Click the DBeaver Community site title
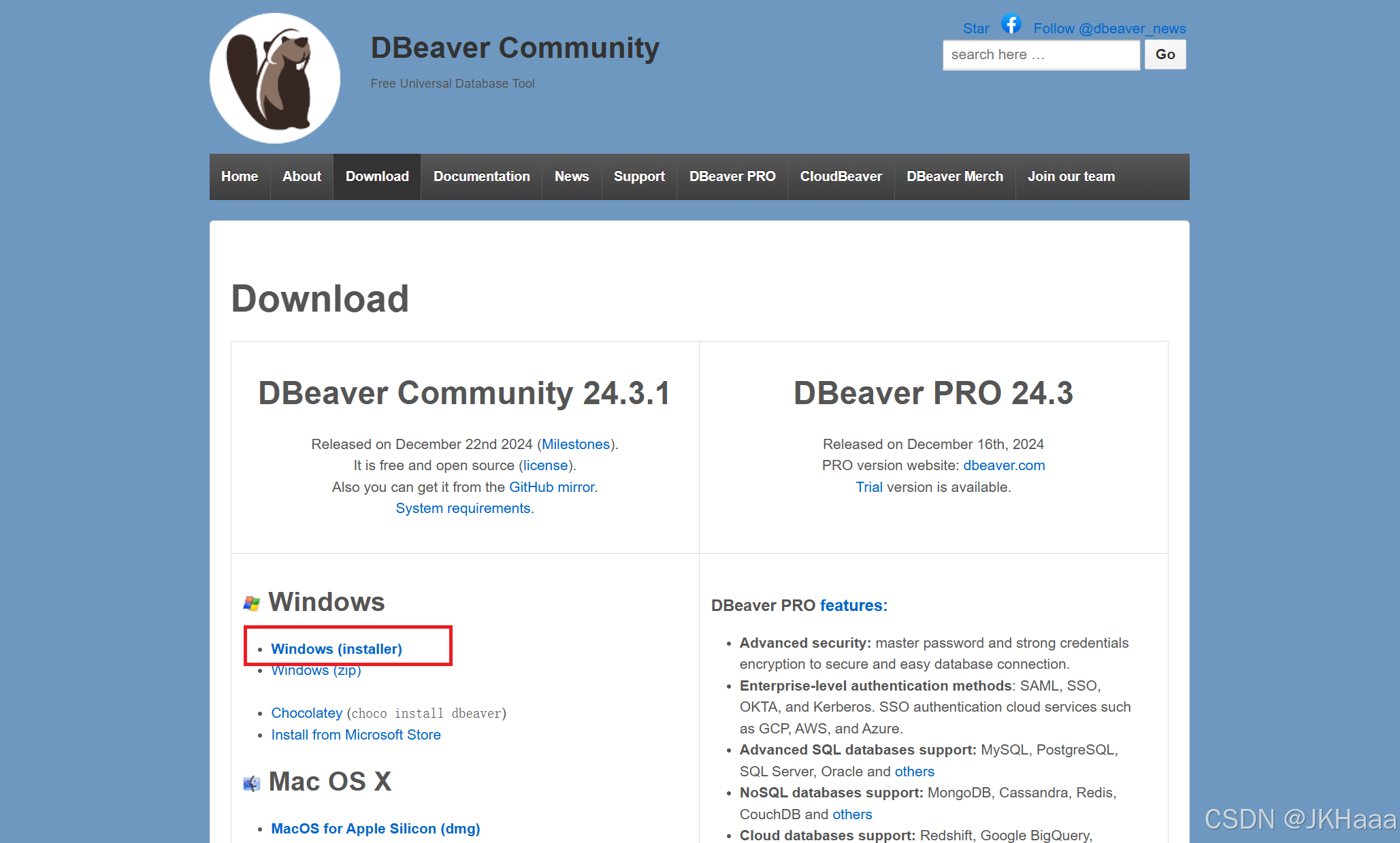 click(x=515, y=48)
